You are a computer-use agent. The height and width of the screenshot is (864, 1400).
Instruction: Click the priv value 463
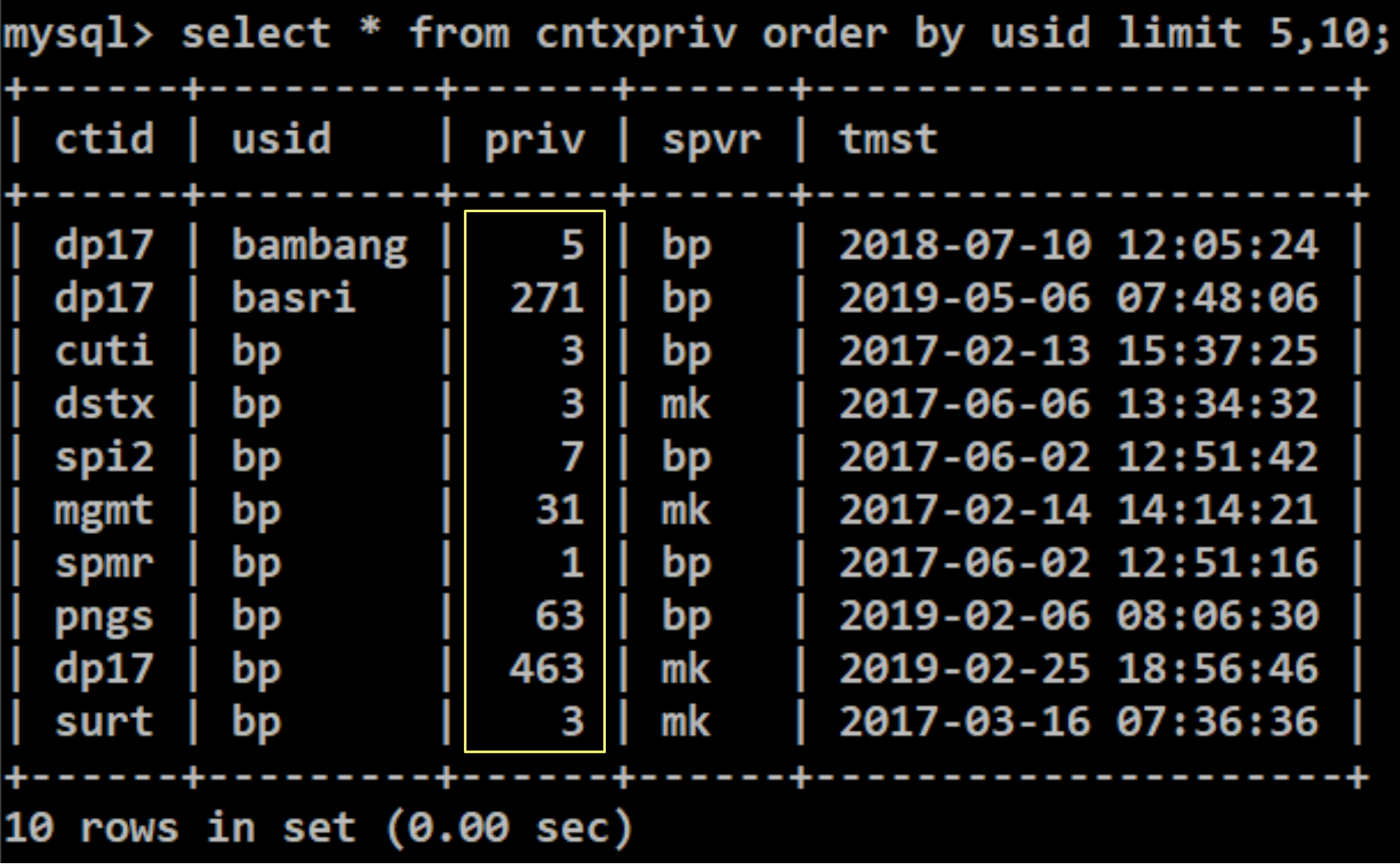coord(546,669)
